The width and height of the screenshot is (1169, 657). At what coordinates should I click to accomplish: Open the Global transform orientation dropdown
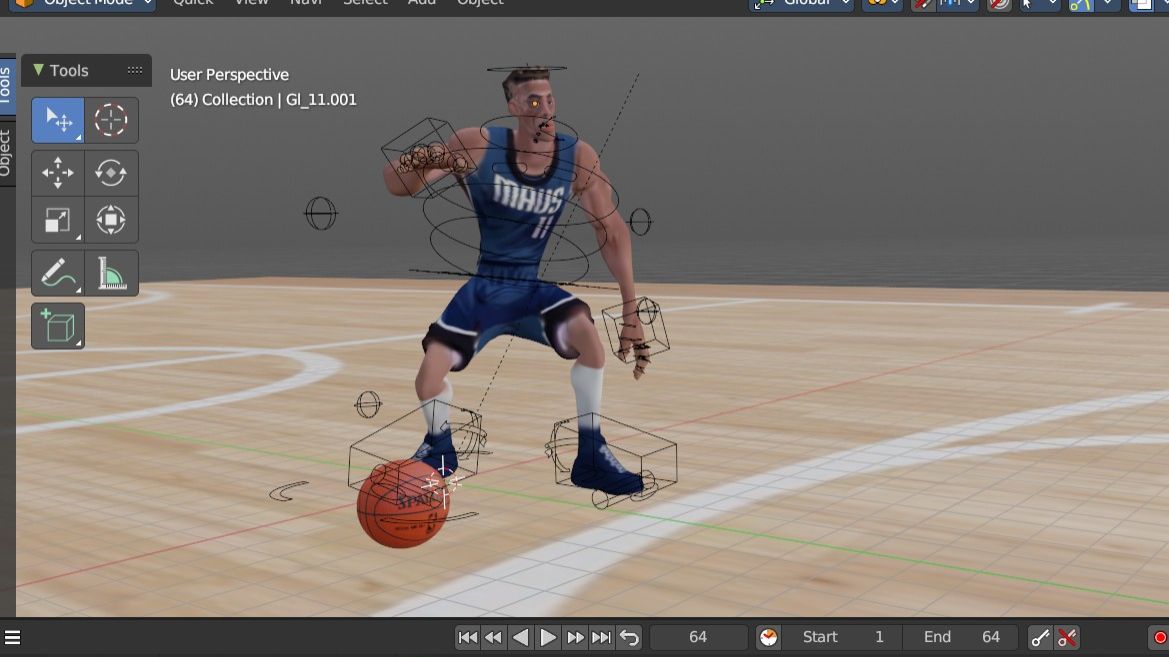(803, 3)
